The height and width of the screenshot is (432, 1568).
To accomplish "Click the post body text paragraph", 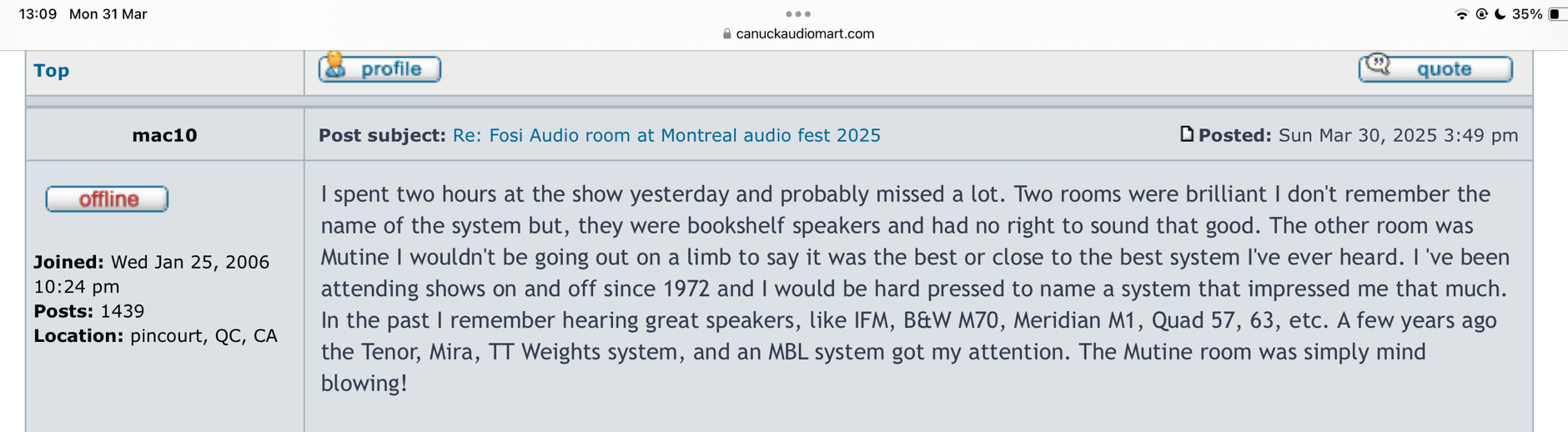I will click(914, 289).
